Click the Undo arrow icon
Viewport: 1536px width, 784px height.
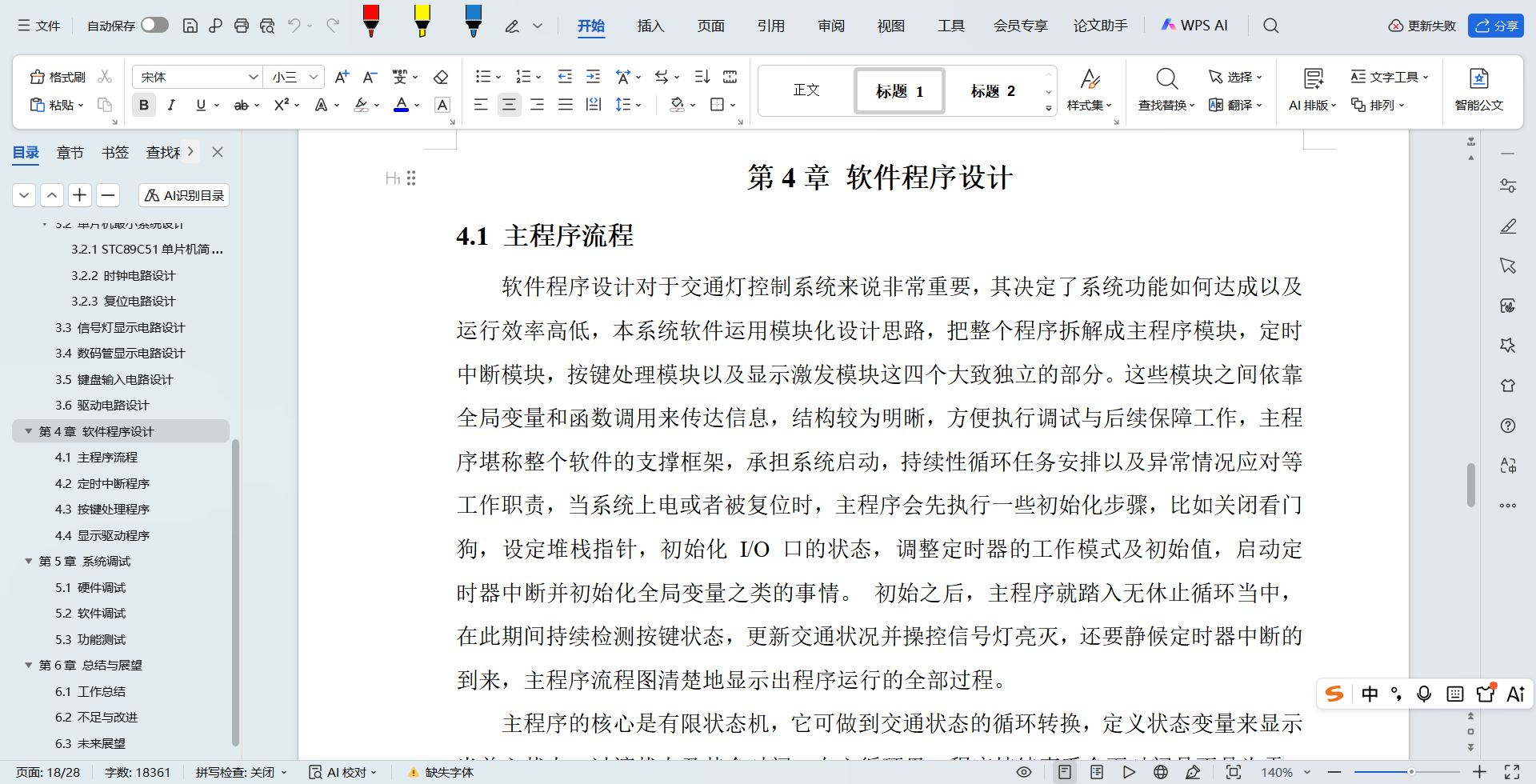tap(294, 26)
